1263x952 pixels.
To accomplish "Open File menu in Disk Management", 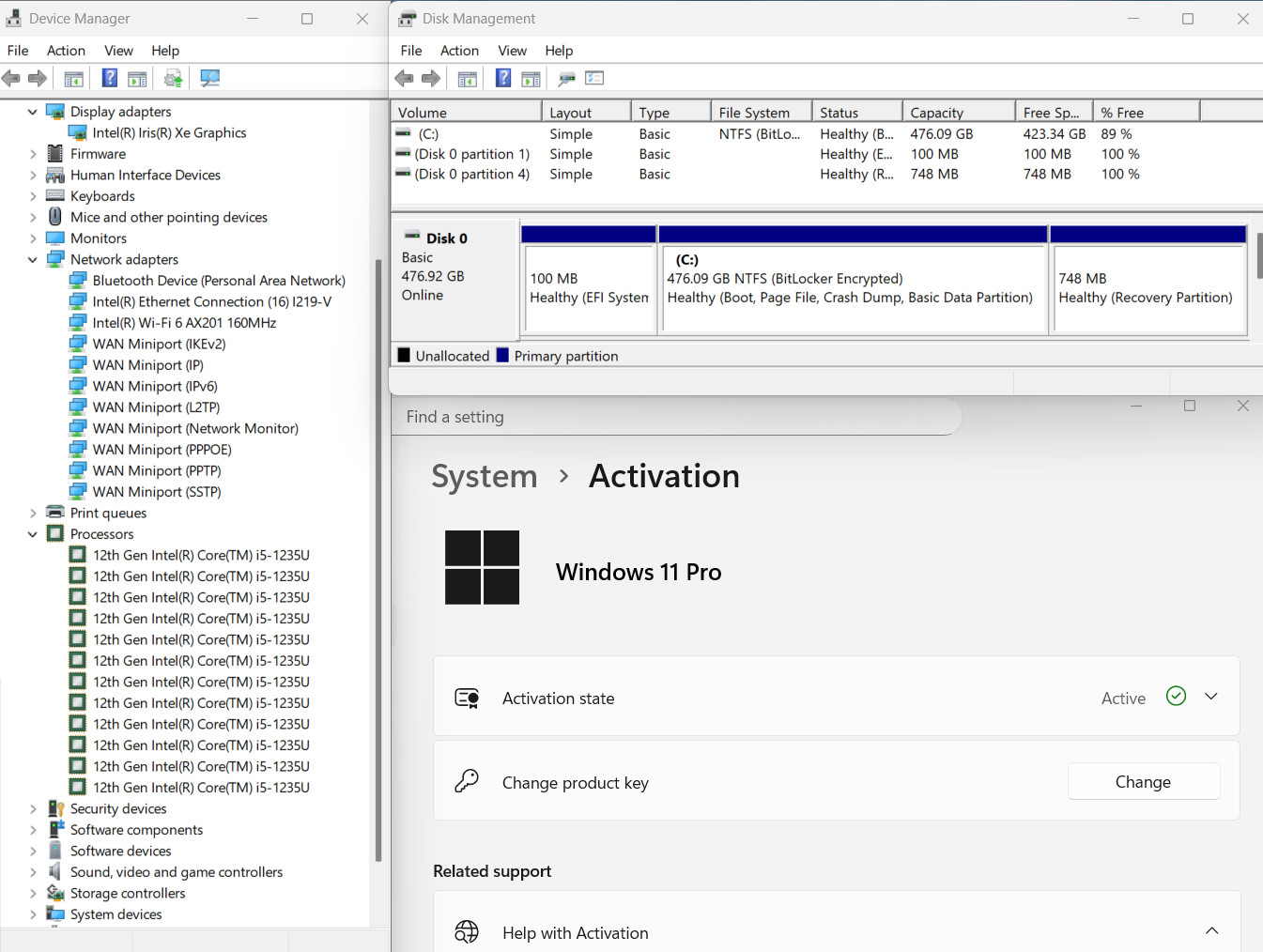I will coord(411,51).
